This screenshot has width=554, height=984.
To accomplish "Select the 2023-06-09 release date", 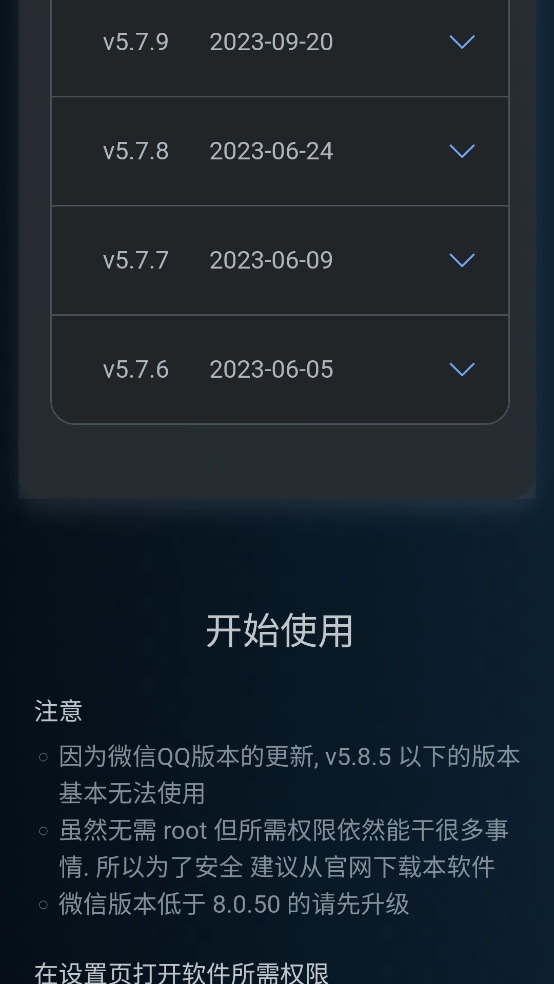I will pos(271,260).
